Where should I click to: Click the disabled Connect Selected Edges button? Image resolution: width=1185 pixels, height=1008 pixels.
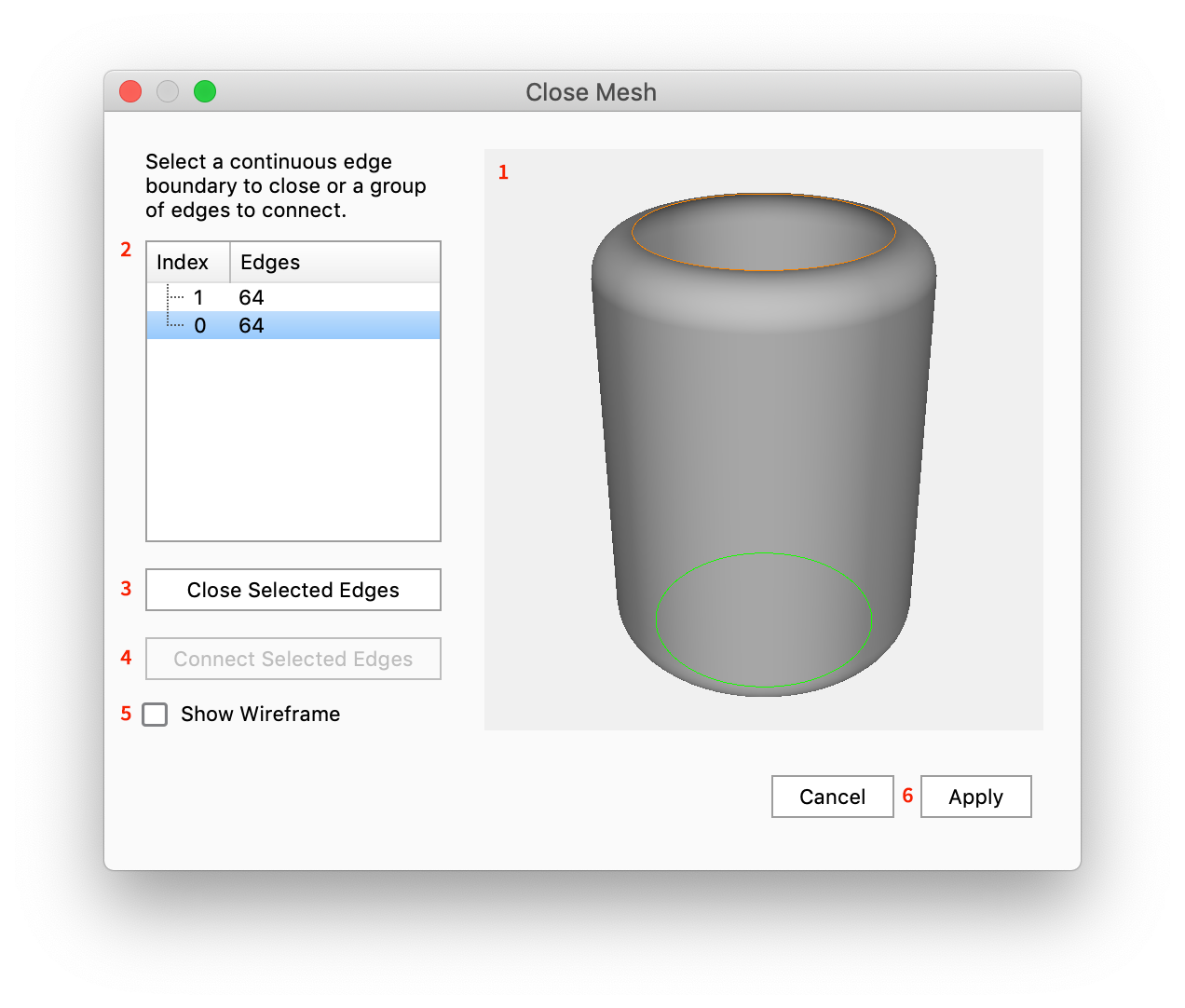tap(293, 659)
